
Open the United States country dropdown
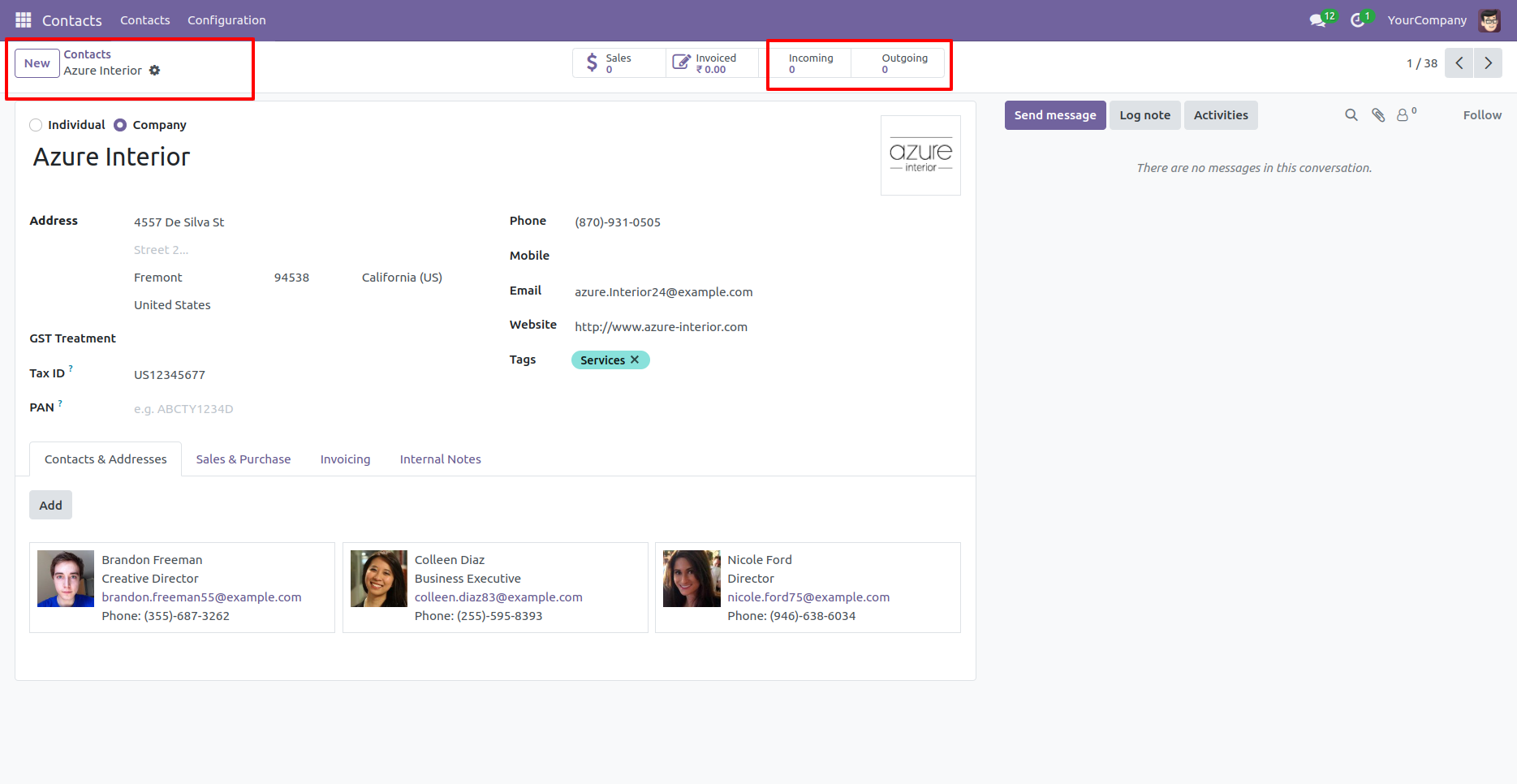pyautogui.click(x=172, y=304)
